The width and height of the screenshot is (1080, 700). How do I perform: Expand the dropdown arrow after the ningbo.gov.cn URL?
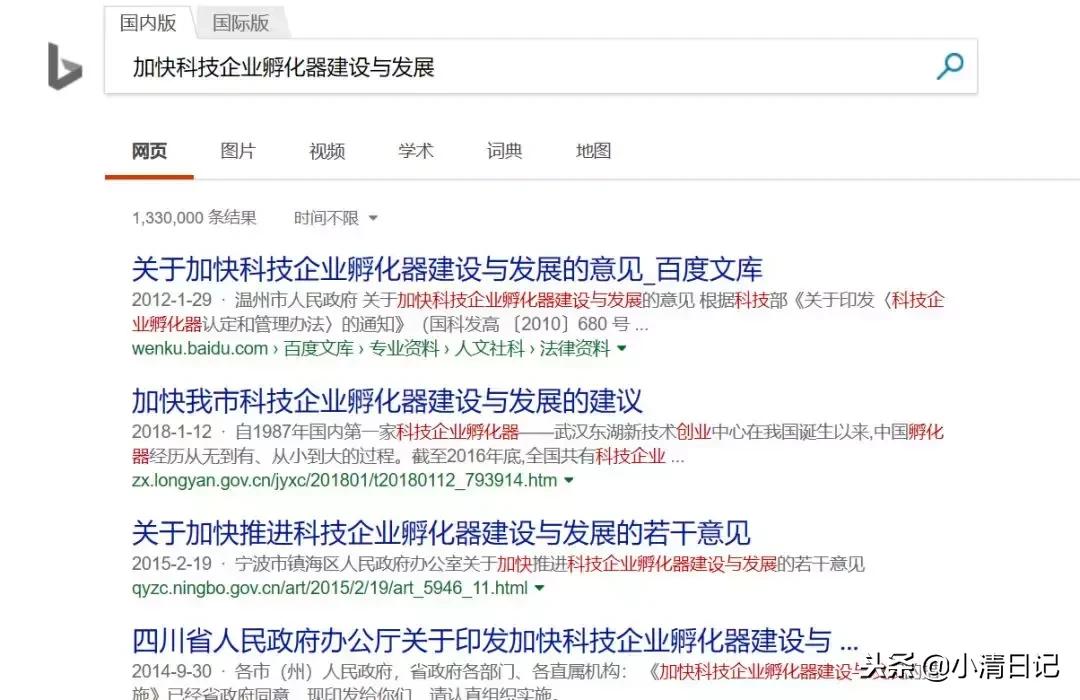click(540, 588)
